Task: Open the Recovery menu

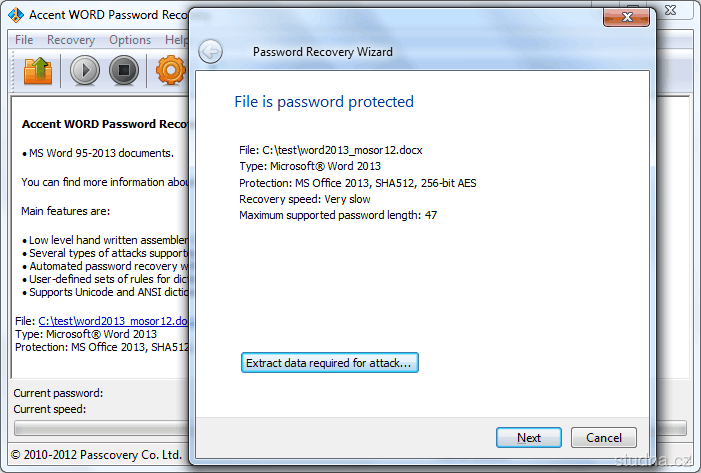Action: click(x=71, y=40)
